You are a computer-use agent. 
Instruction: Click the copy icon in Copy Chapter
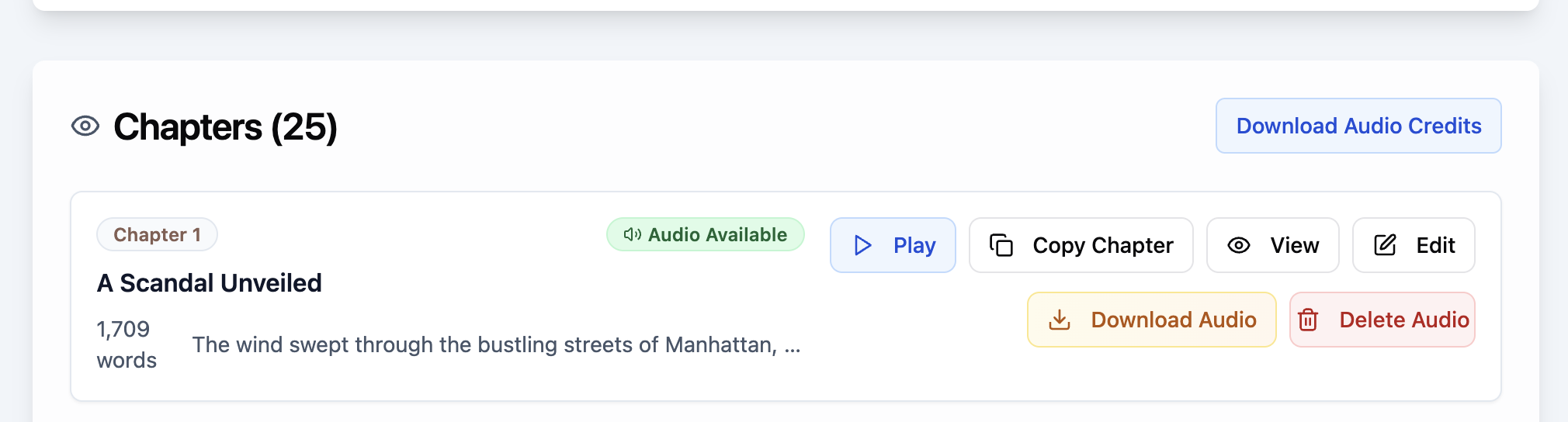point(1001,245)
